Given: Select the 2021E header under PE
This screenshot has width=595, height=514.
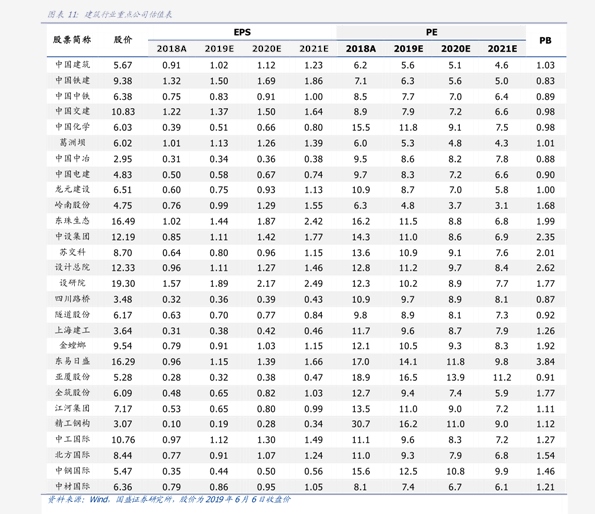Looking at the screenshot, I should coord(502,49).
